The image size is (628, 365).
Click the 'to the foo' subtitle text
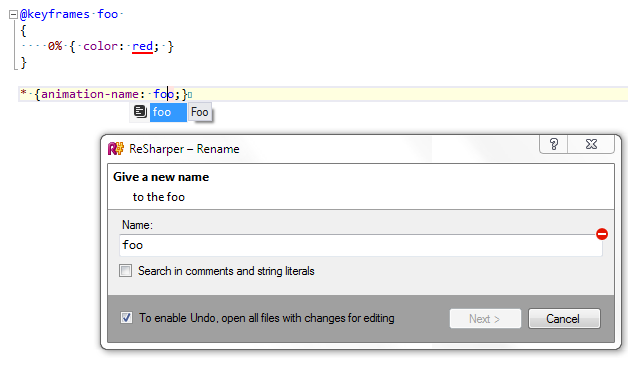159,197
